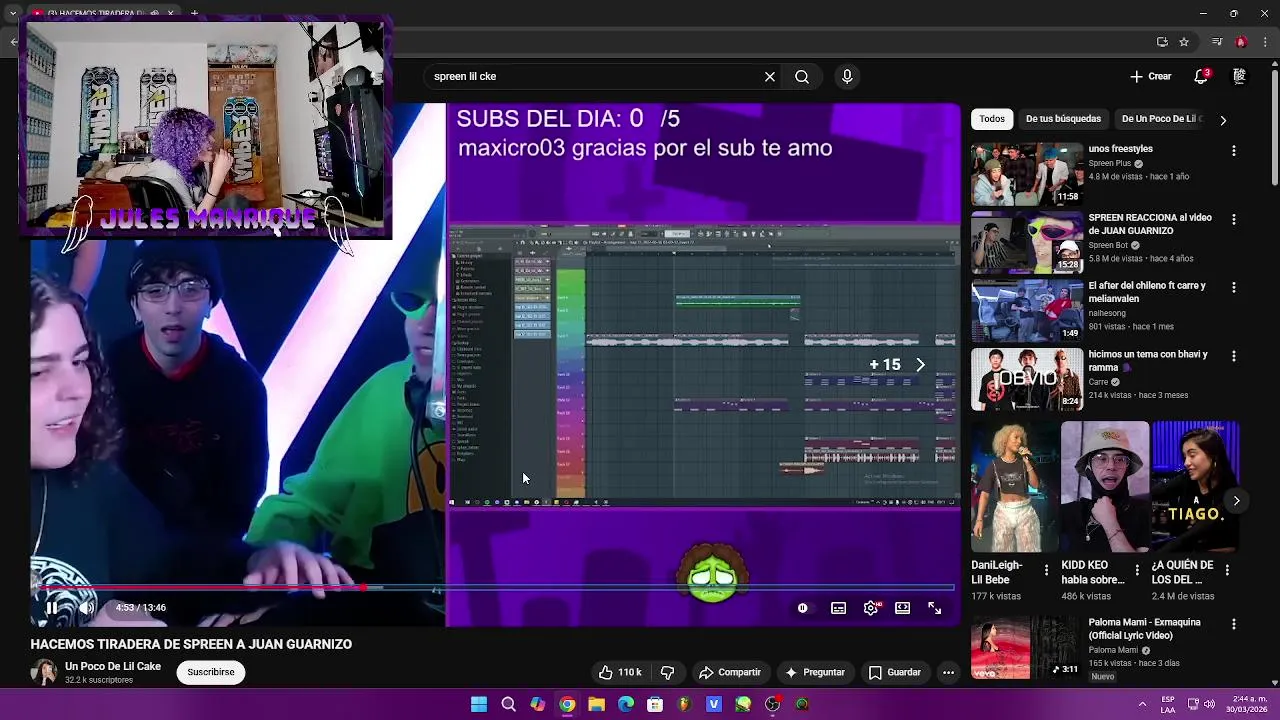The image size is (1280, 720).
Task: Open the account avatar menu
Action: click(x=1239, y=76)
